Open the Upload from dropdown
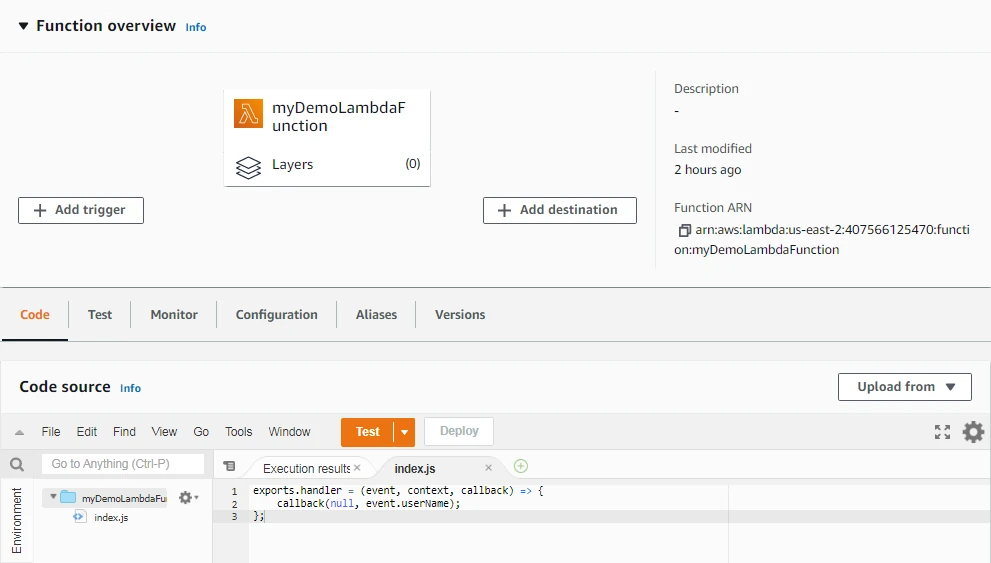The height and width of the screenshot is (563, 991). (x=904, y=387)
